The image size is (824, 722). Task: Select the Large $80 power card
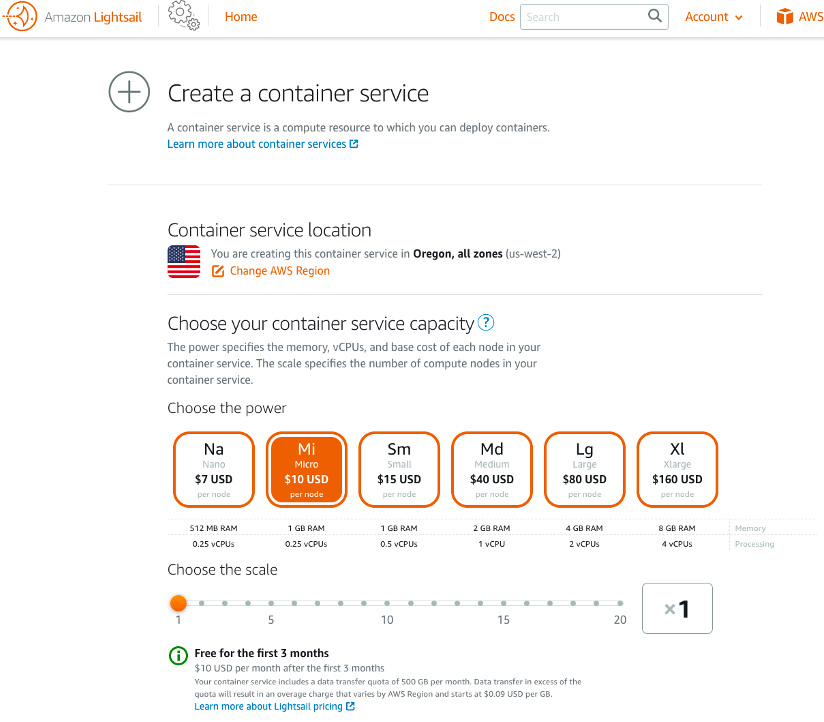584,469
